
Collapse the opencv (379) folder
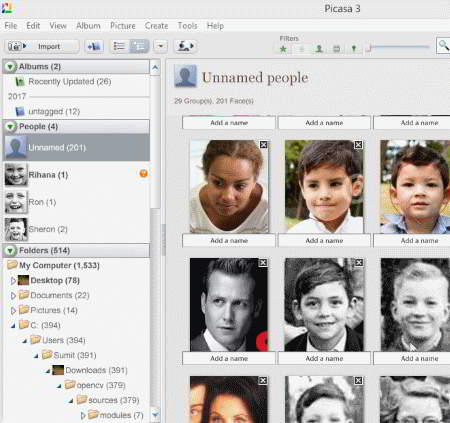(x=60, y=386)
